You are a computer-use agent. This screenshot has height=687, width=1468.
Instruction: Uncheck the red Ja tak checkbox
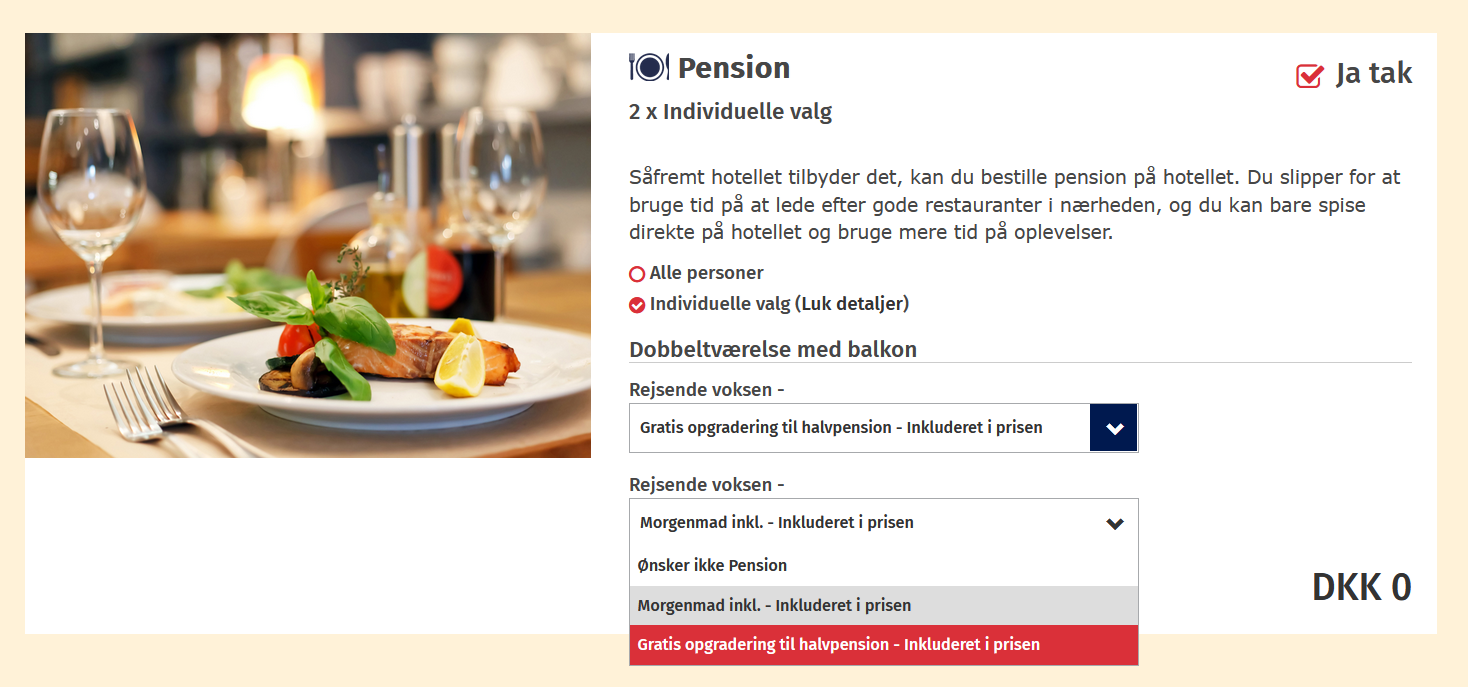(1309, 75)
